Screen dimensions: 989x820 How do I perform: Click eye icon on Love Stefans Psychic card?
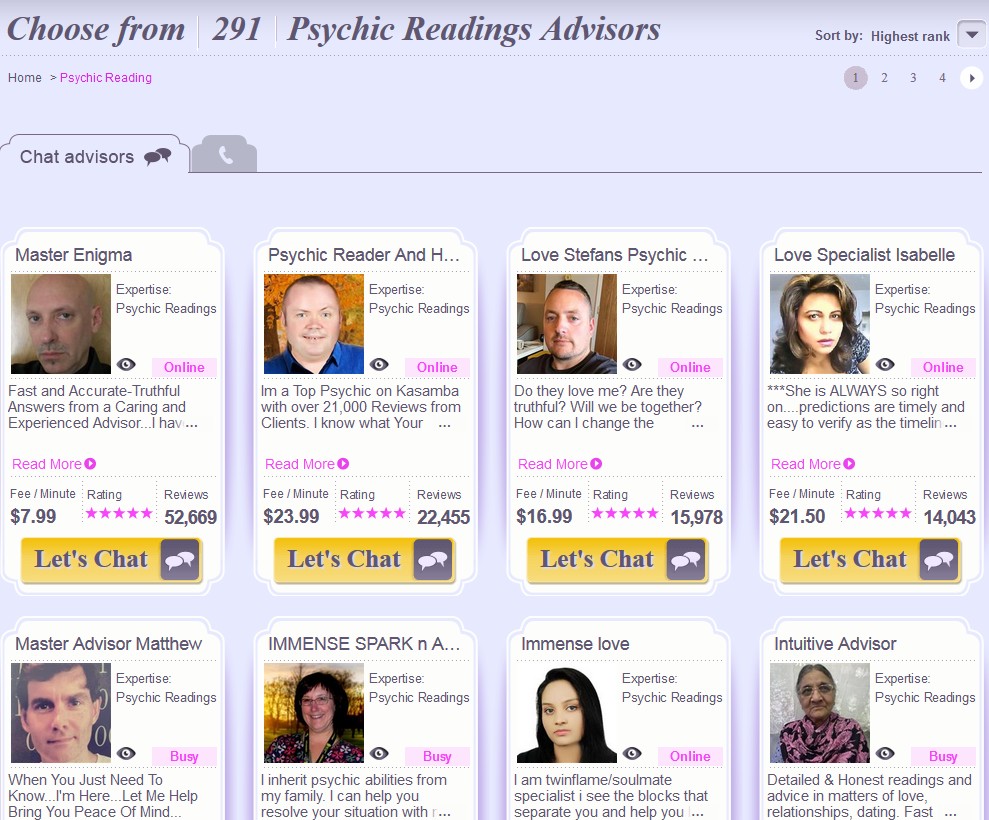pyautogui.click(x=632, y=365)
